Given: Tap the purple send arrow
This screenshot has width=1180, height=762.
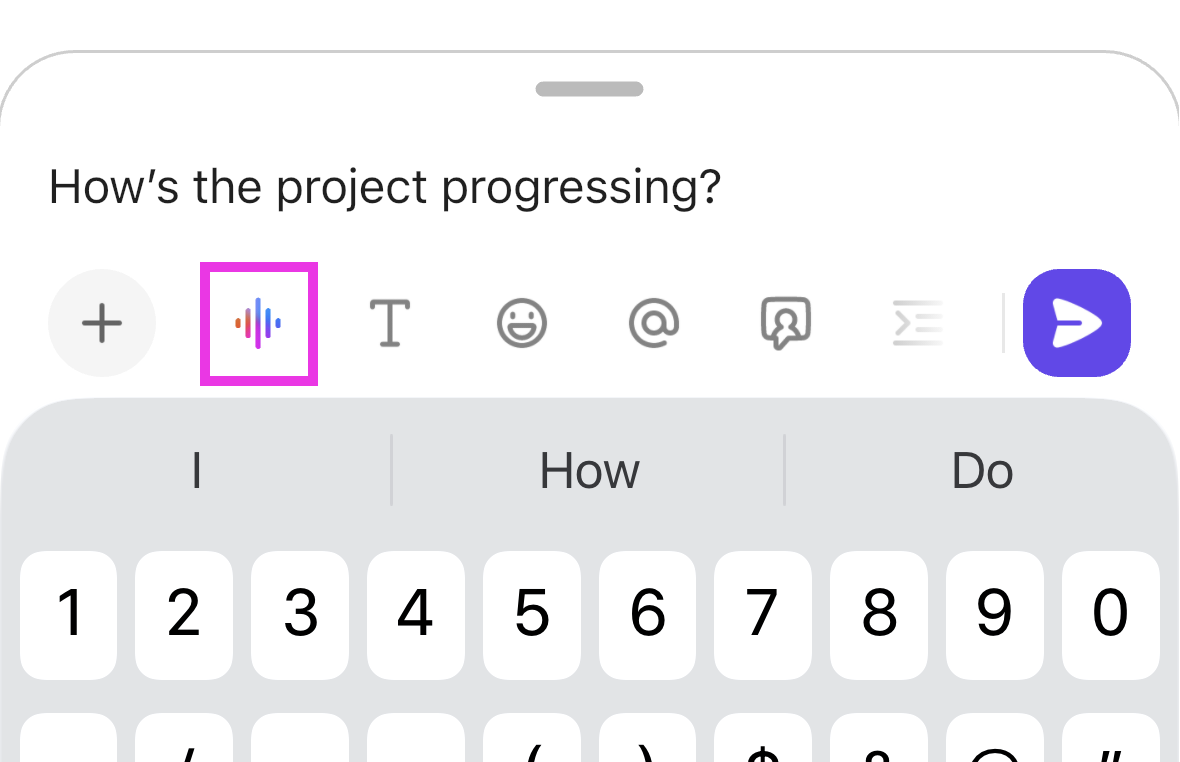Looking at the screenshot, I should tap(1077, 323).
